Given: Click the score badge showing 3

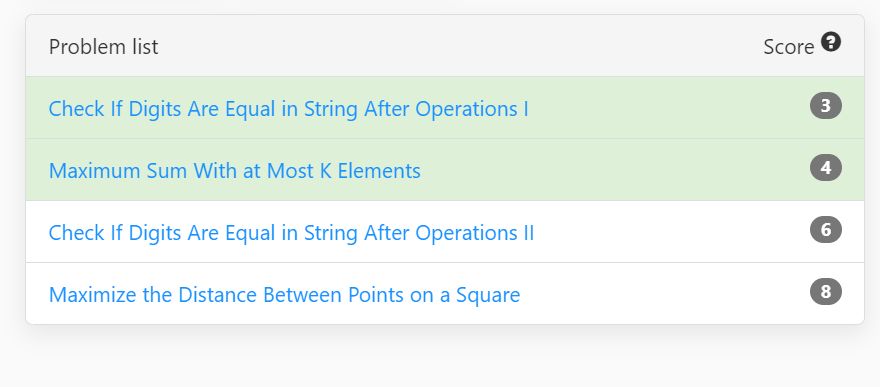Looking at the screenshot, I should coord(826,106).
